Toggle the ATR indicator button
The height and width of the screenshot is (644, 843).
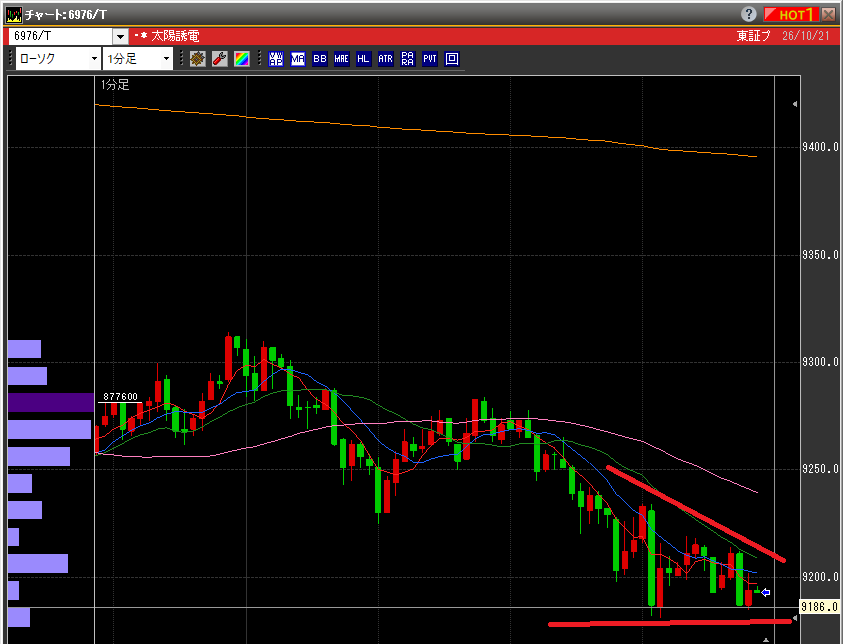coord(385,59)
